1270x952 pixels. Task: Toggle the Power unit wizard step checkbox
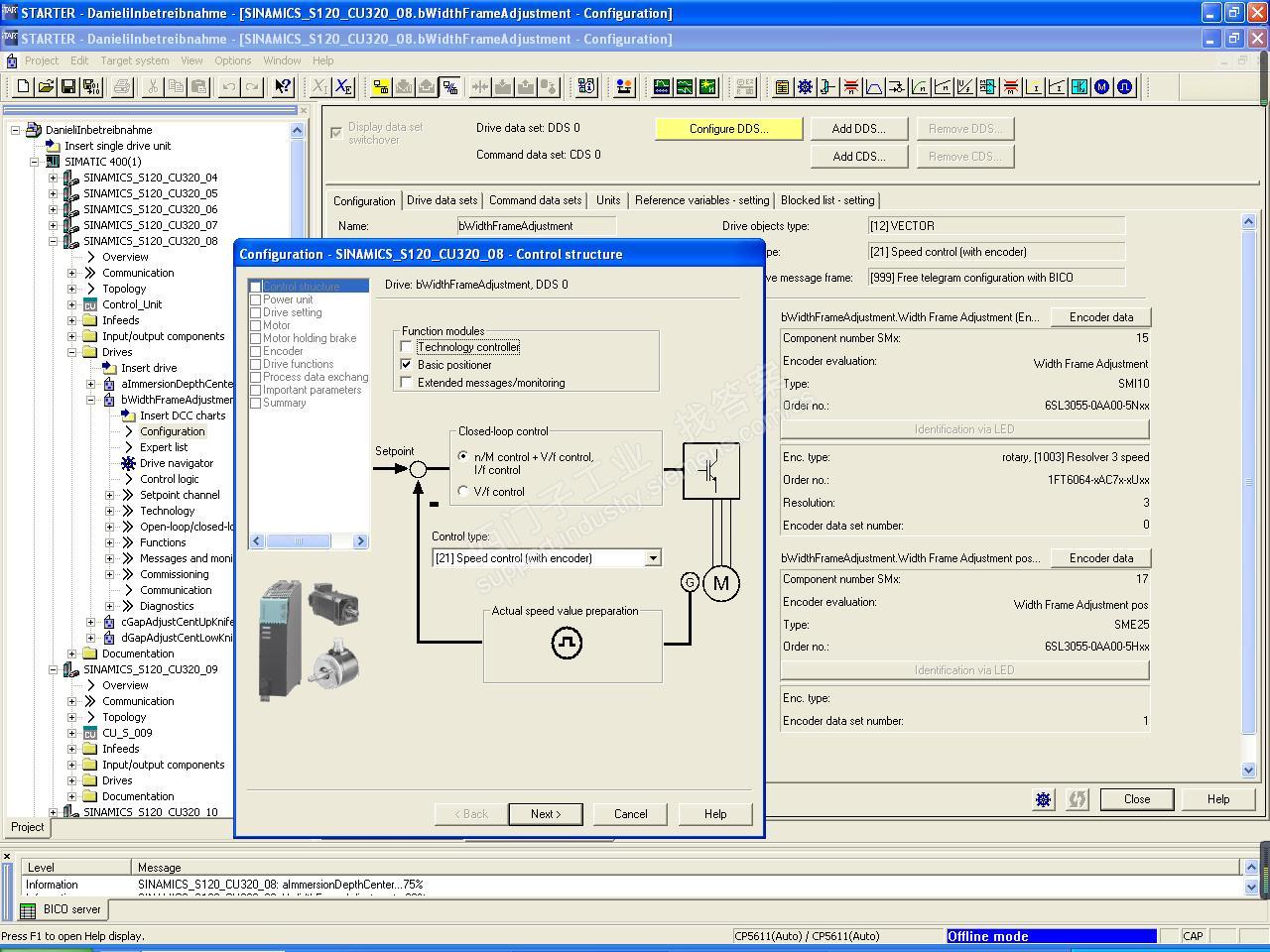[255, 299]
